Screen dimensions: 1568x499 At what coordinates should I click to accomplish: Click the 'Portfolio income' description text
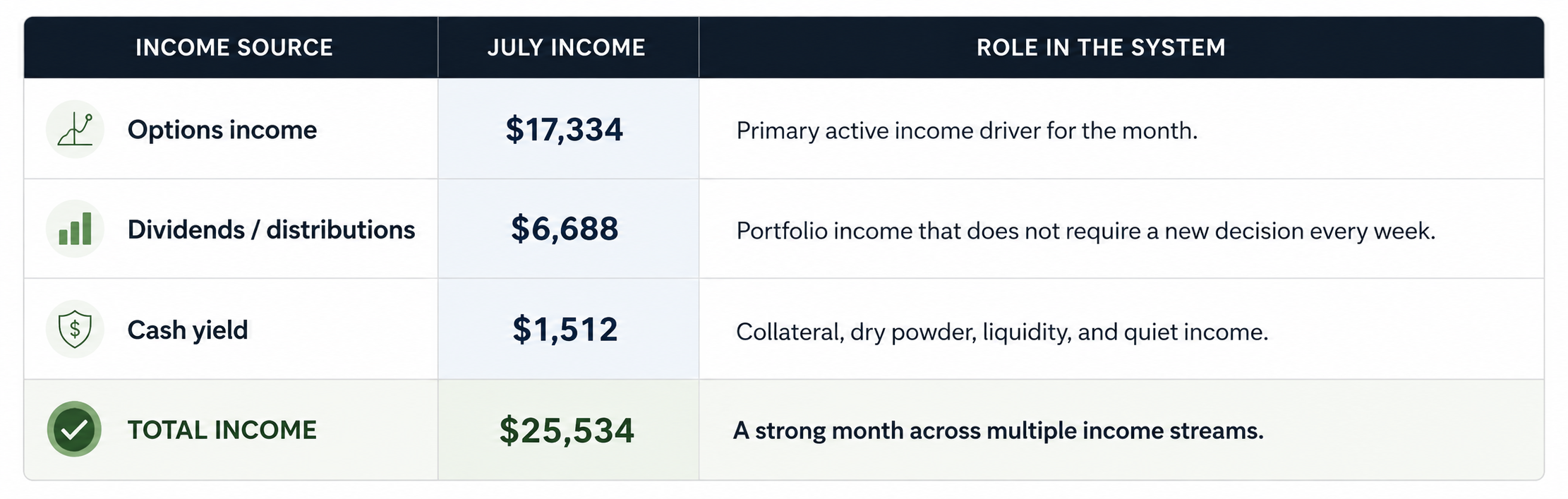pos(1086,231)
